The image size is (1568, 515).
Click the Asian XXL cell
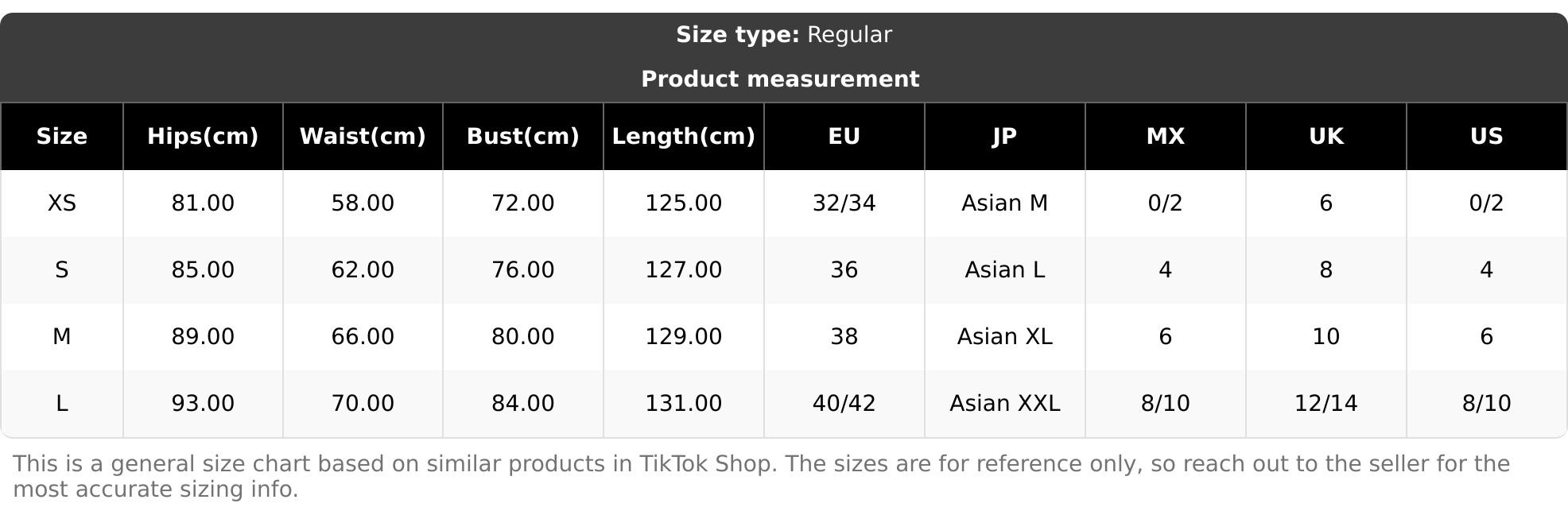pyautogui.click(x=1004, y=404)
